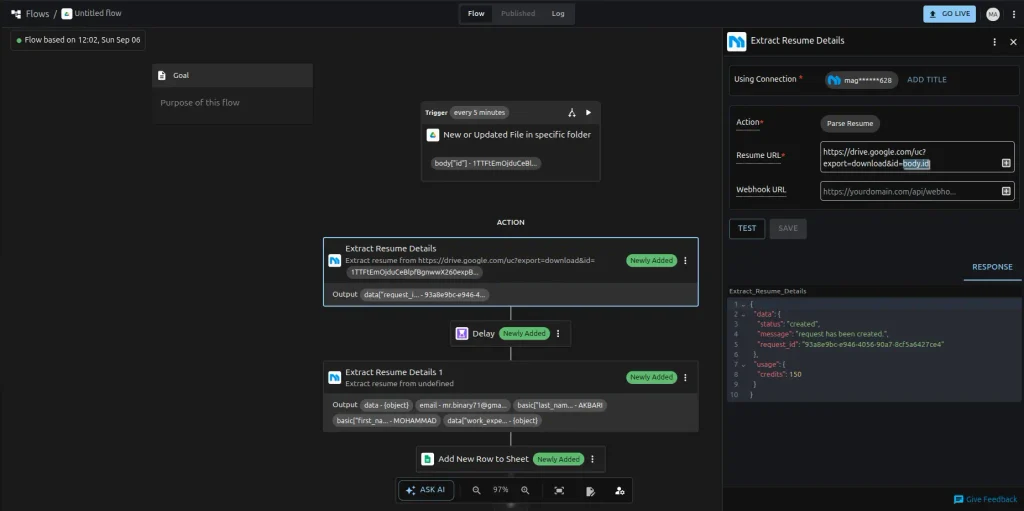Image resolution: width=1024 pixels, height=511 pixels.
Task: Click the data["request_i... output chip
Action: coord(424,295)
